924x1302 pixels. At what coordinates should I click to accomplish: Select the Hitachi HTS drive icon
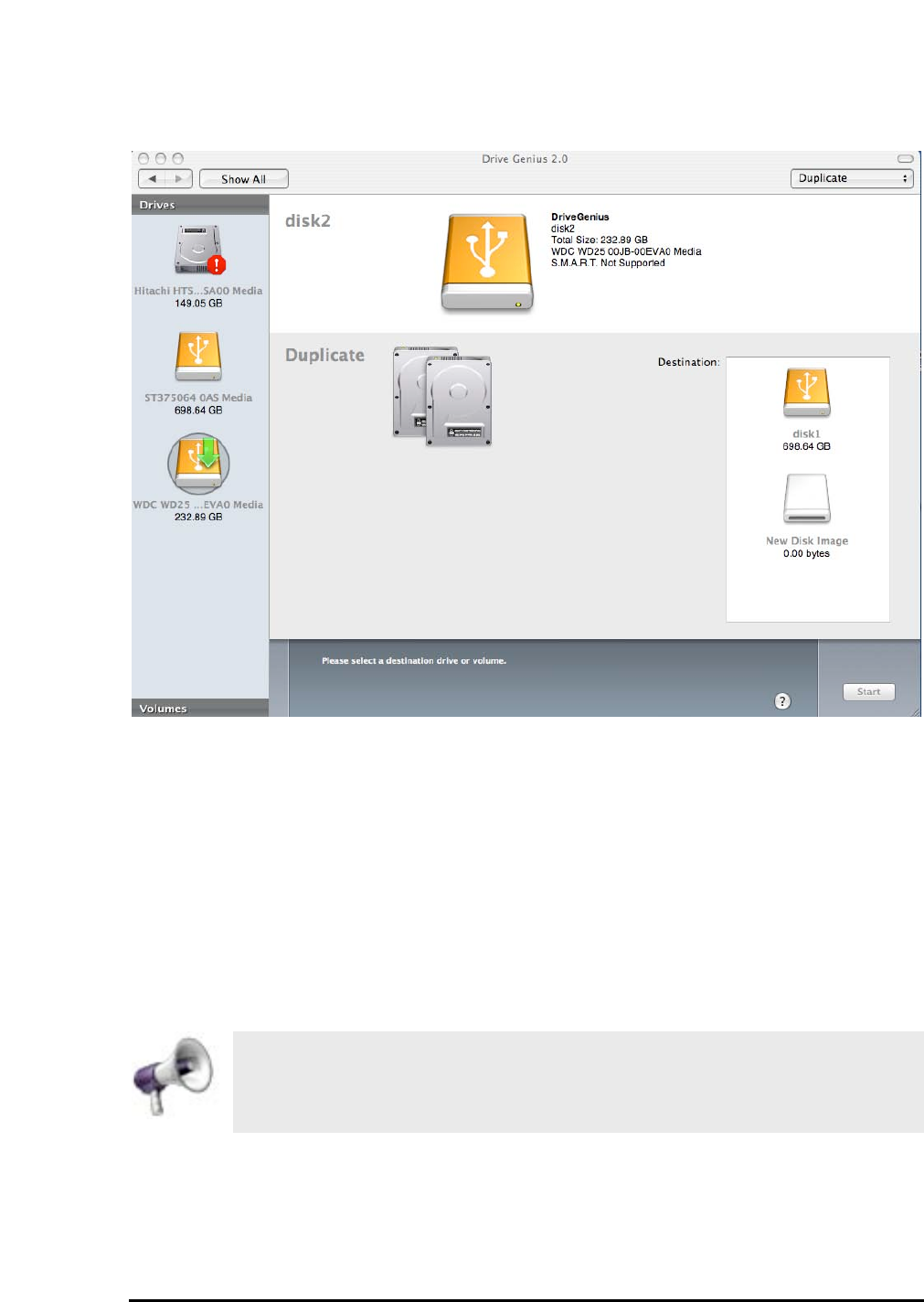click(x=199, y=250)
